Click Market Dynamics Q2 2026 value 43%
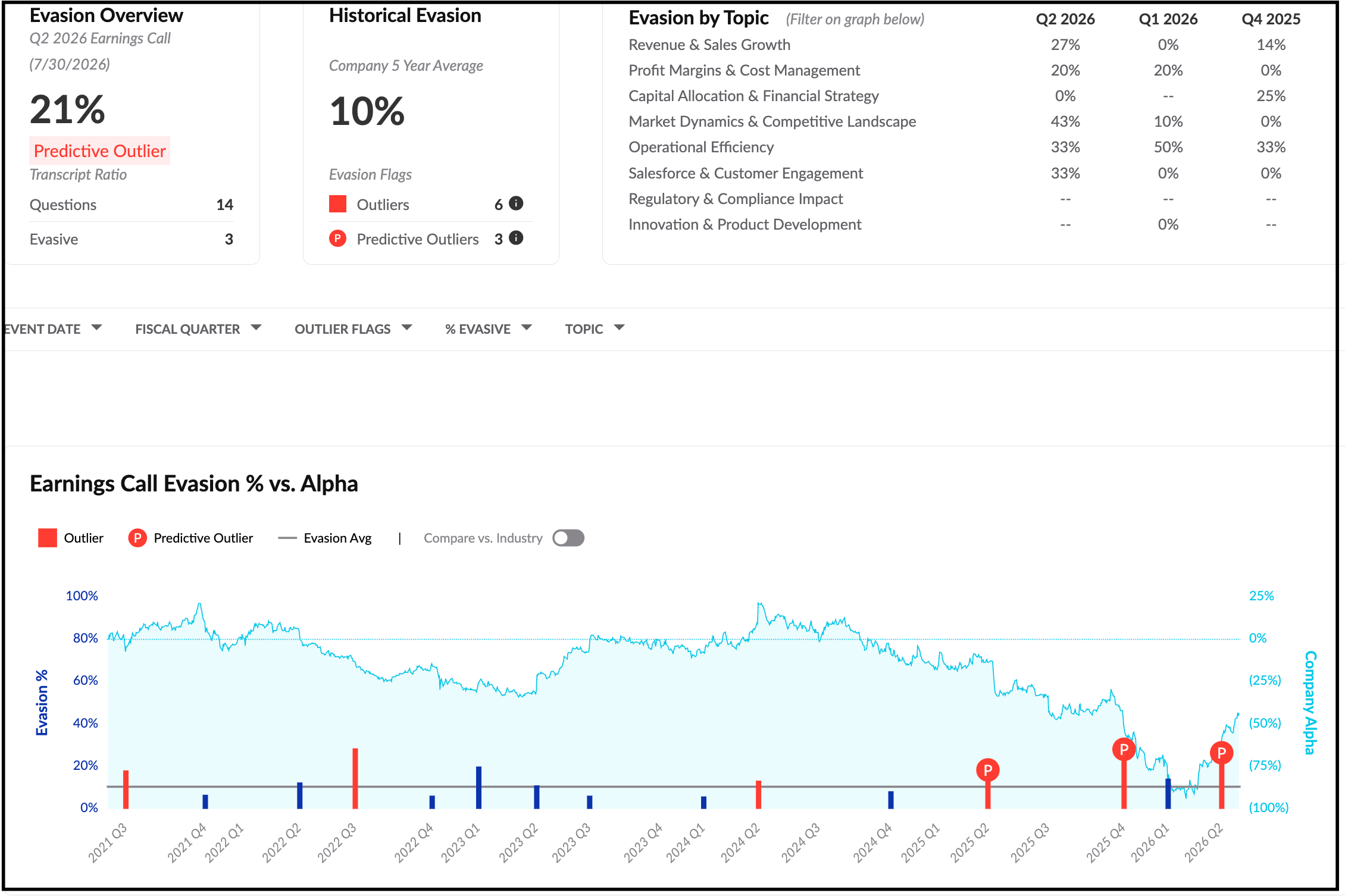 pyautogui.click(x=1065, y=121)
